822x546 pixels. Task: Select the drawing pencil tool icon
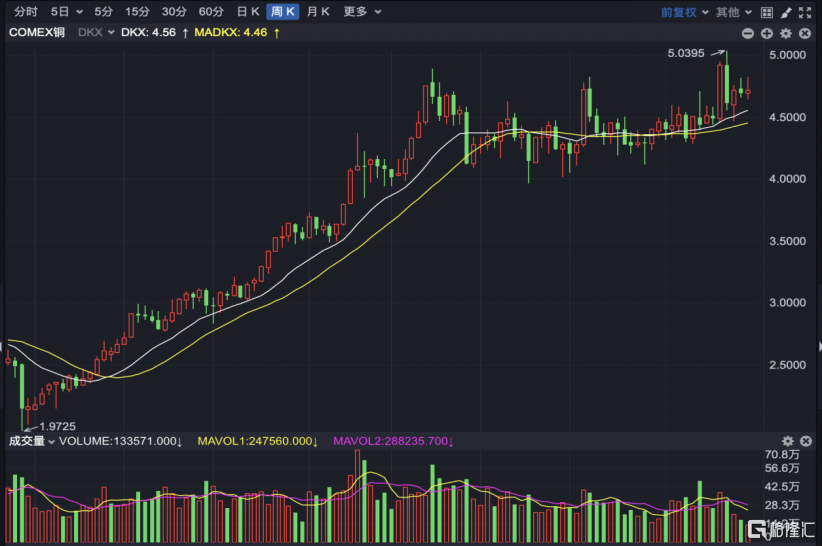[x=786, y=13]
